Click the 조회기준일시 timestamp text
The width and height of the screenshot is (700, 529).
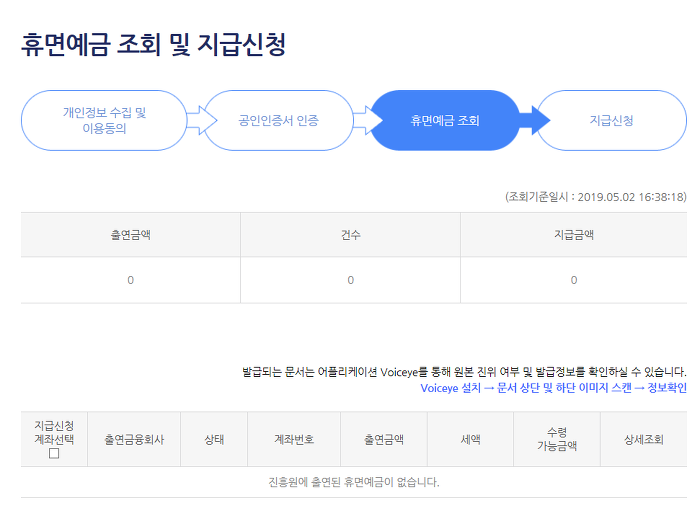(x=596, y=197)
